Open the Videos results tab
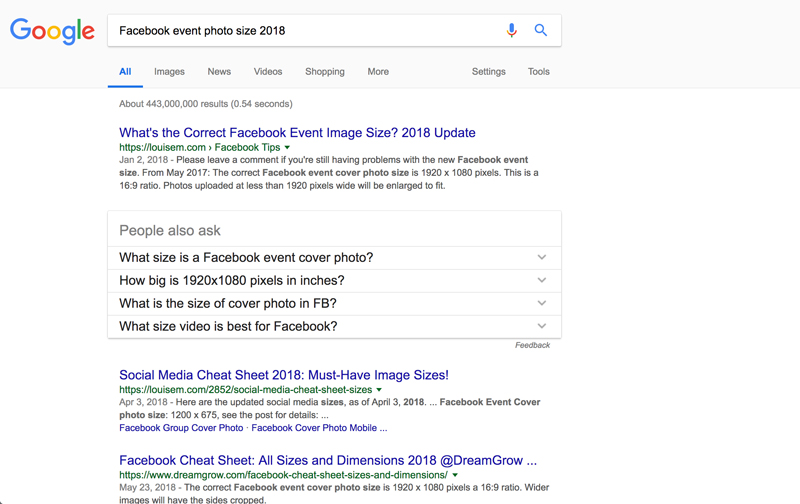Viewport: 800px width, 504px height. point(268,72)
